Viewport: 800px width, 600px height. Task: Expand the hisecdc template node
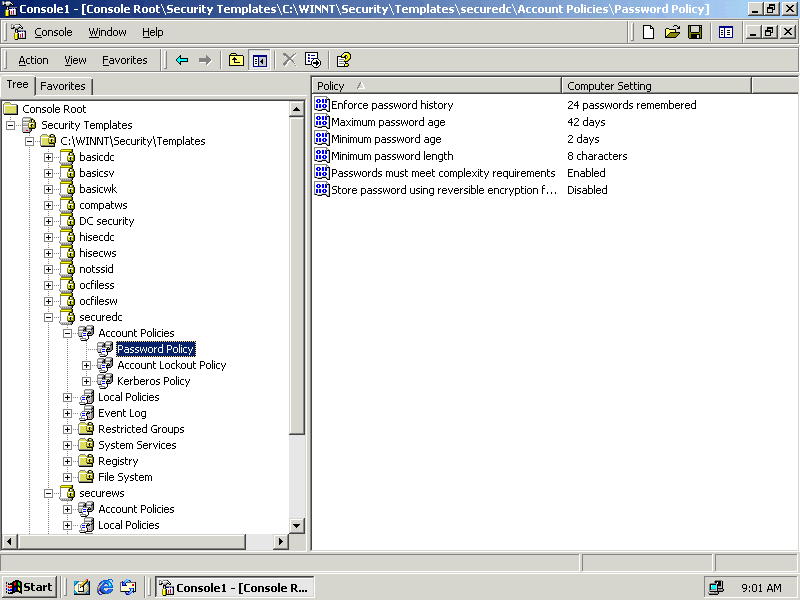(49, 237)
